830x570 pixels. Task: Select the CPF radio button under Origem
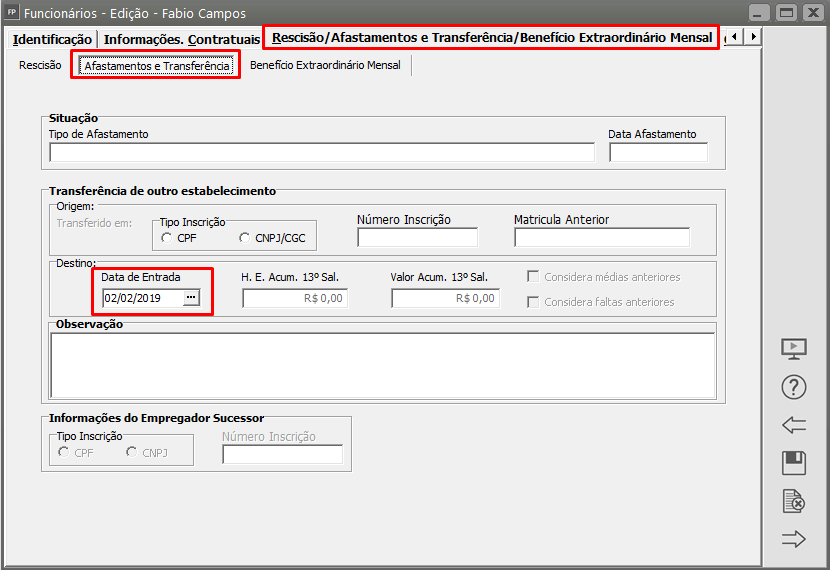[x=166, y=238]
